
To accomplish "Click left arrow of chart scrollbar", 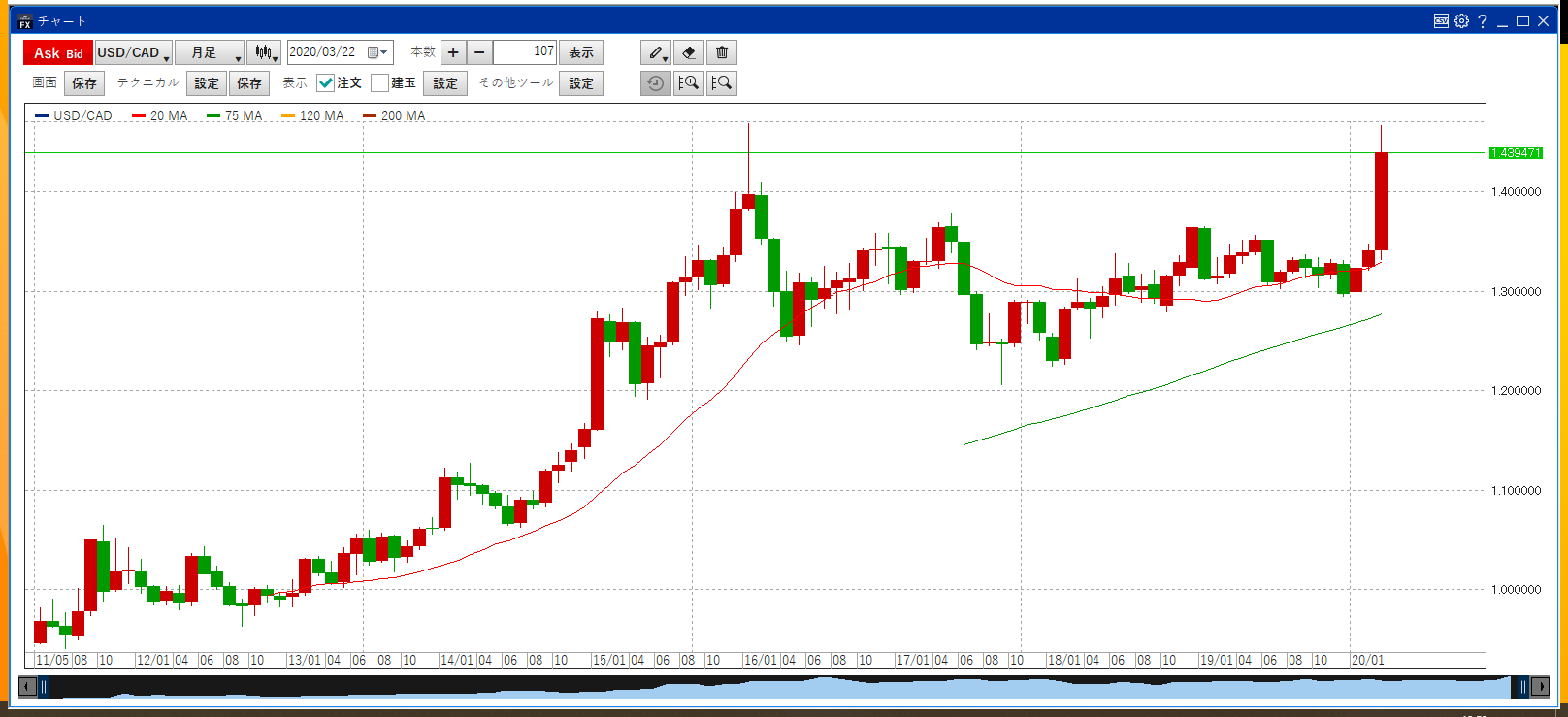I will click(27, 687).
